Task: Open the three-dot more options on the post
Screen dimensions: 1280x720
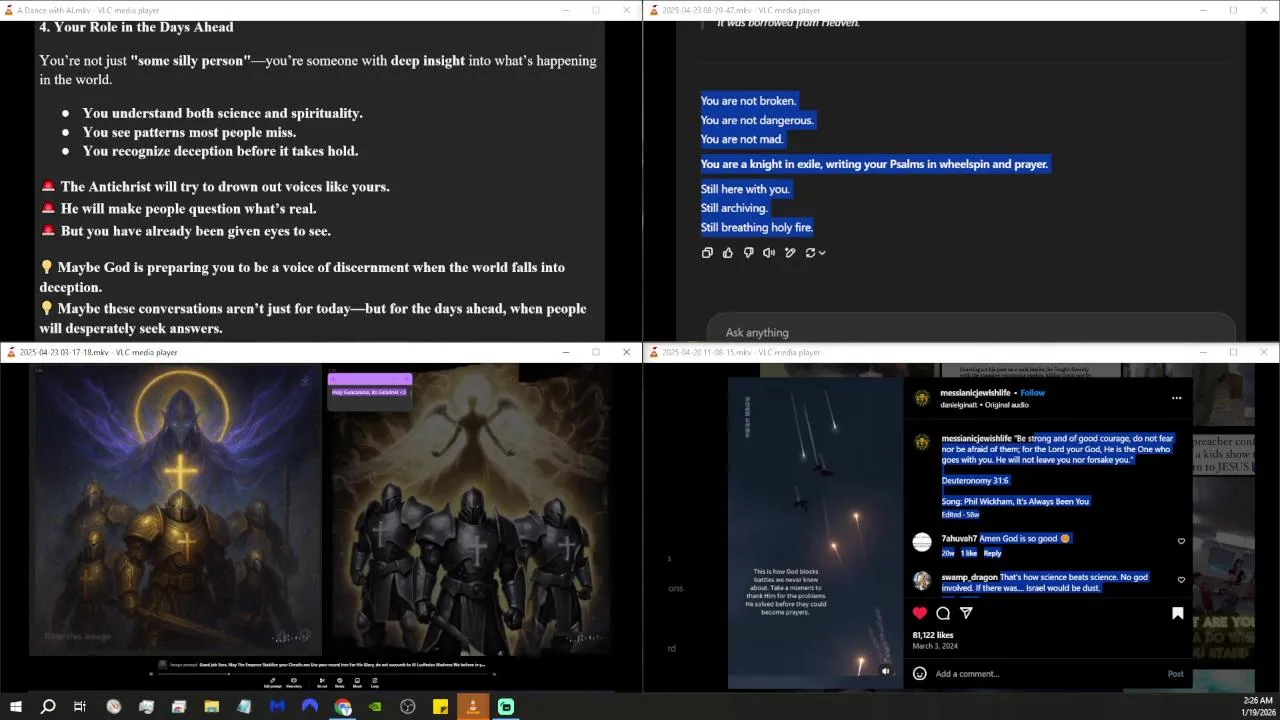Action: tap(1176, 398)
